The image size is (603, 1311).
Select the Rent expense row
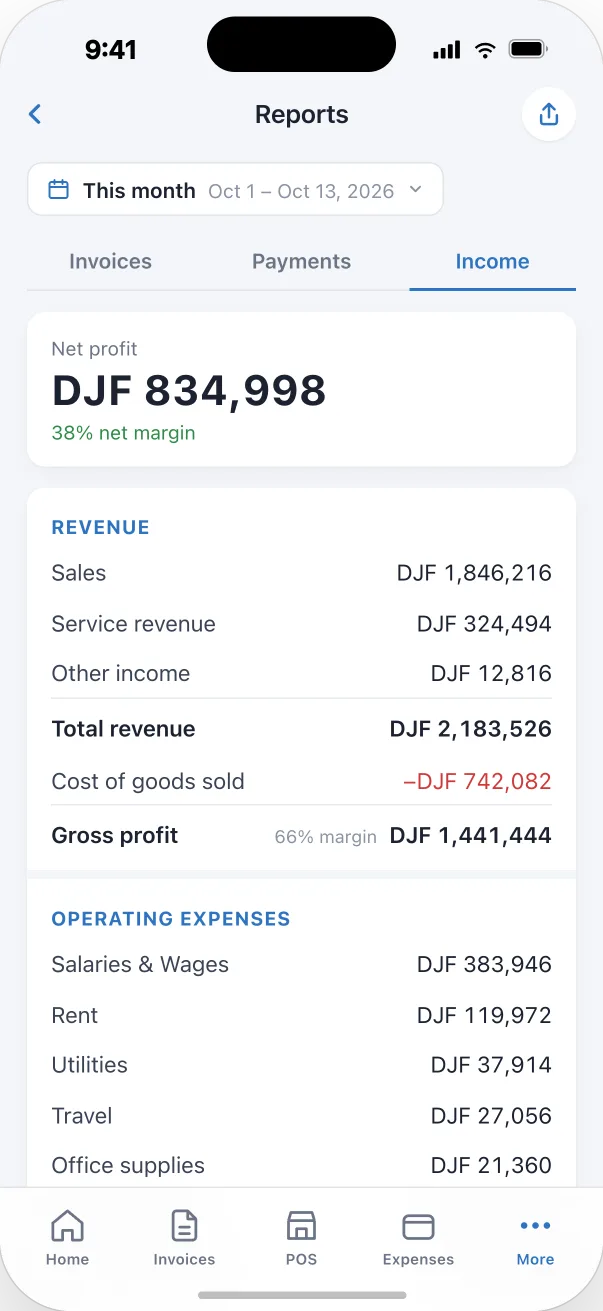pyautogui.click(x=301, y=1016)
